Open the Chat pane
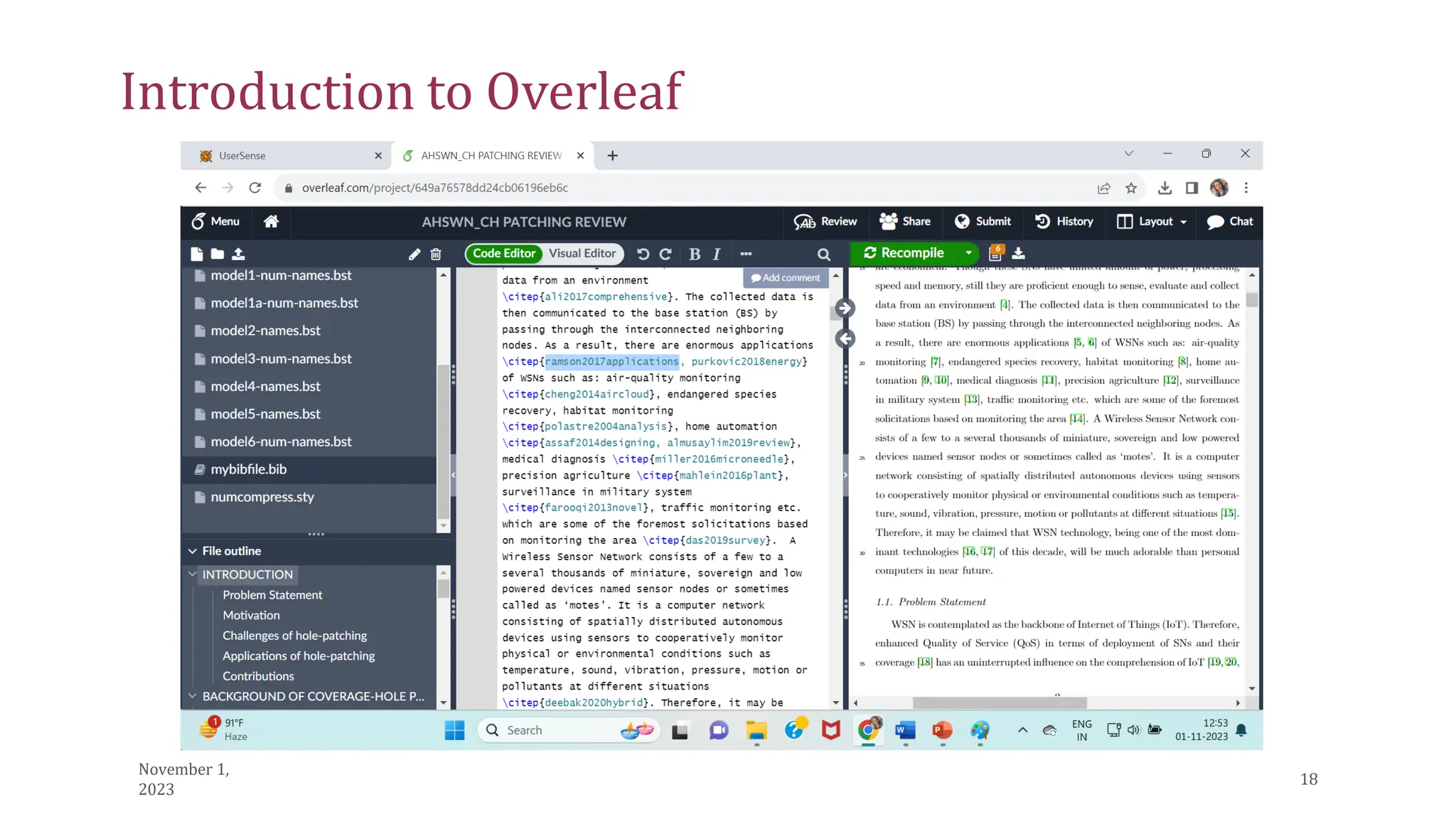Screen dimensions: 1456x819 [1230, 221]
